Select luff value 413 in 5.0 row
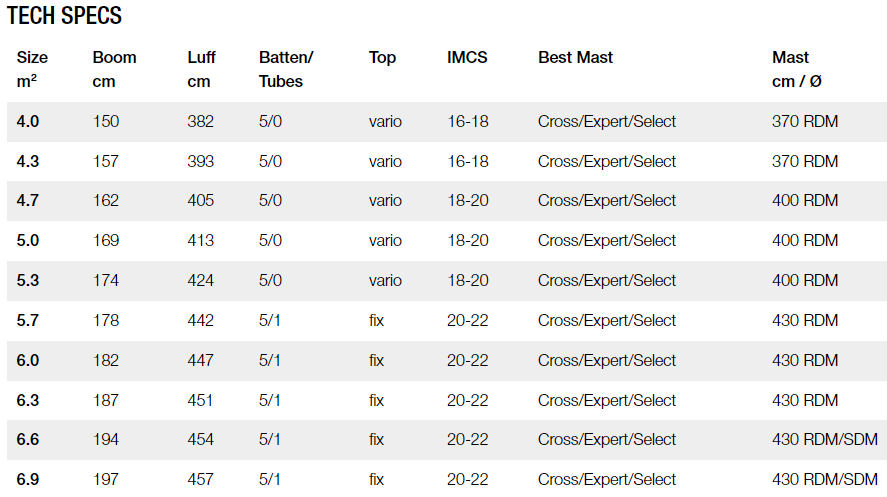This screenshot has width=887, height=497. click(x=201, y=240)
